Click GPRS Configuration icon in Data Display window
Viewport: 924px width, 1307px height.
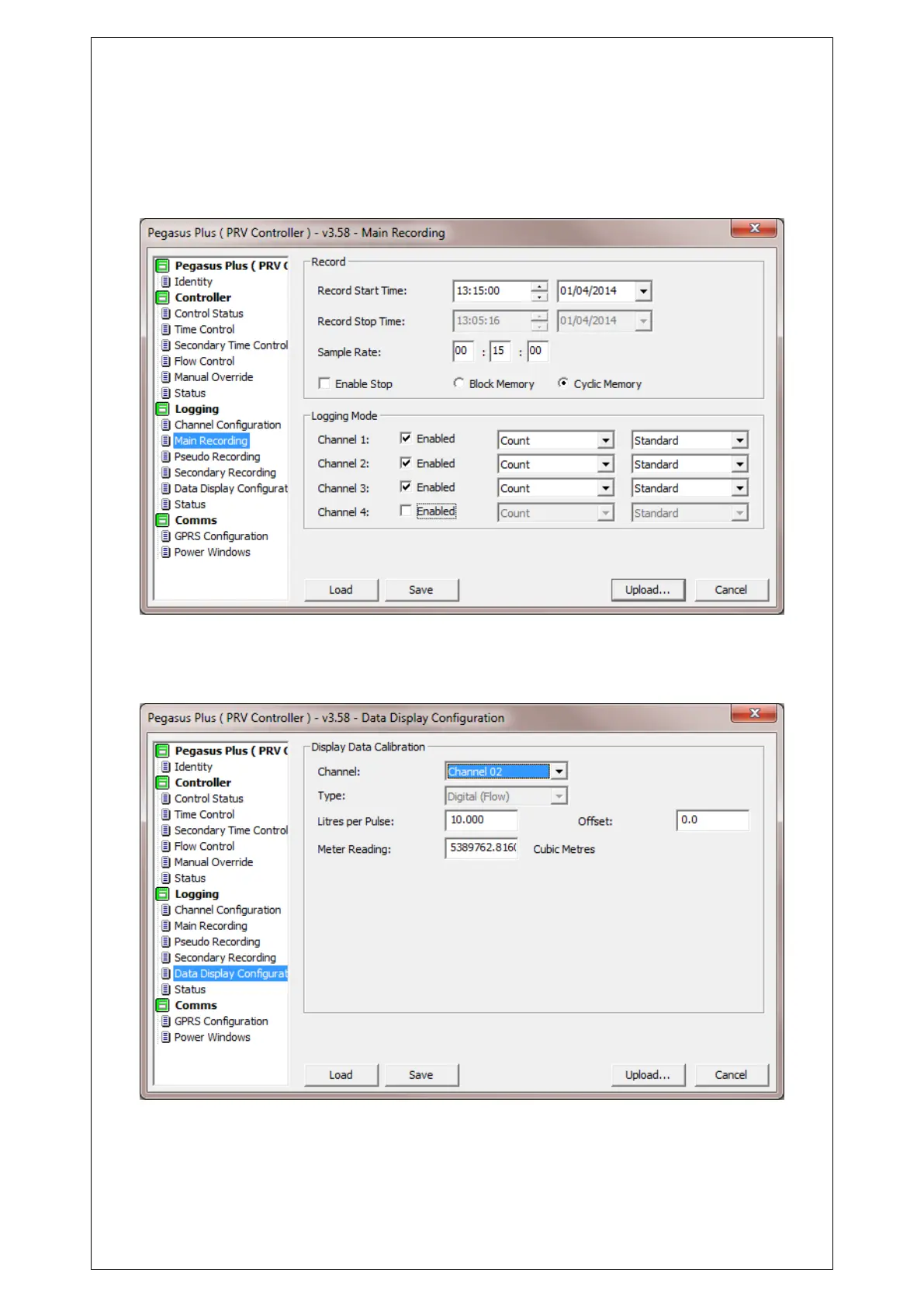[165, 1021]
